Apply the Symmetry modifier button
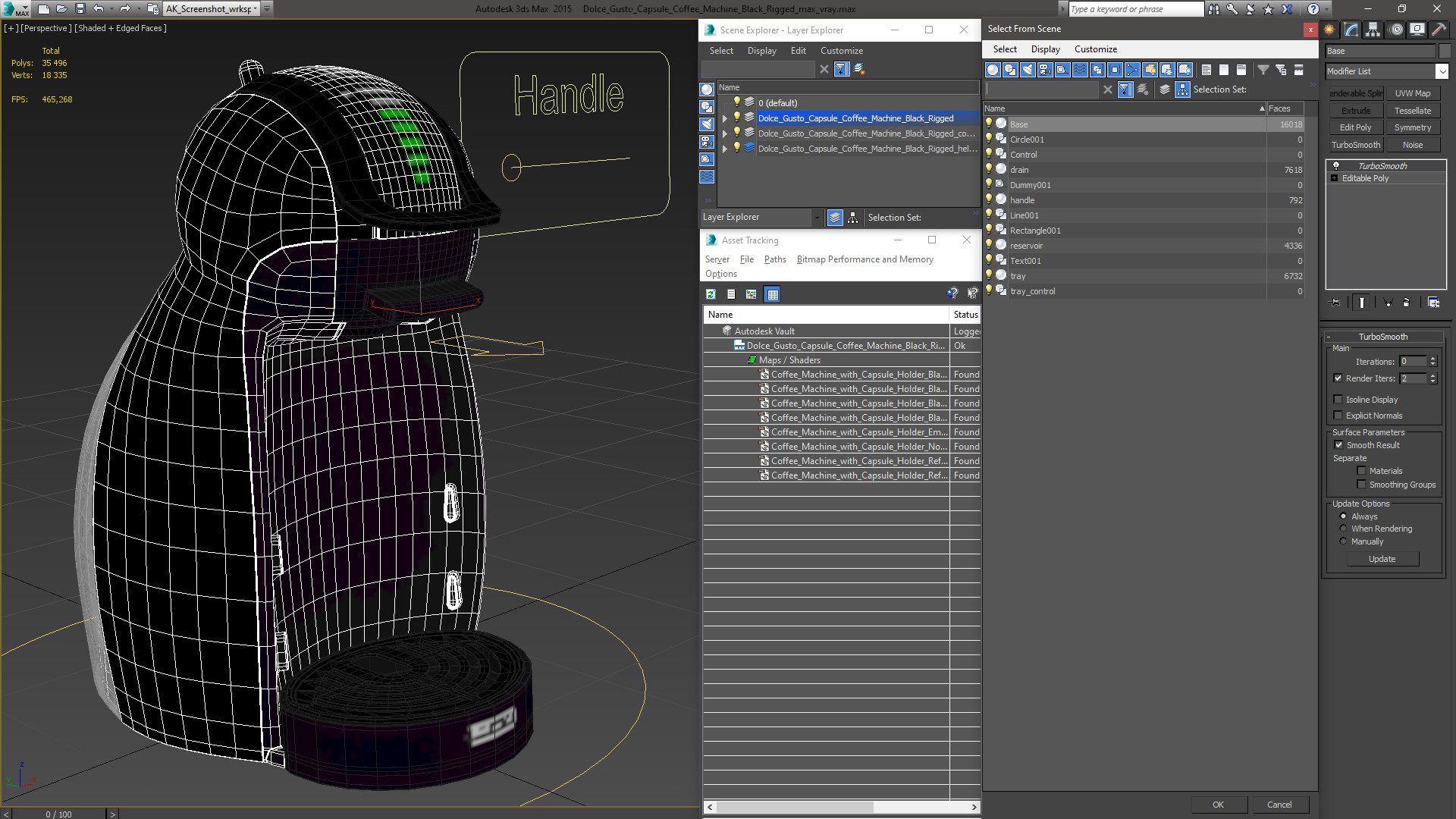Viewport: 1456px width, 819px height. 1412,127
